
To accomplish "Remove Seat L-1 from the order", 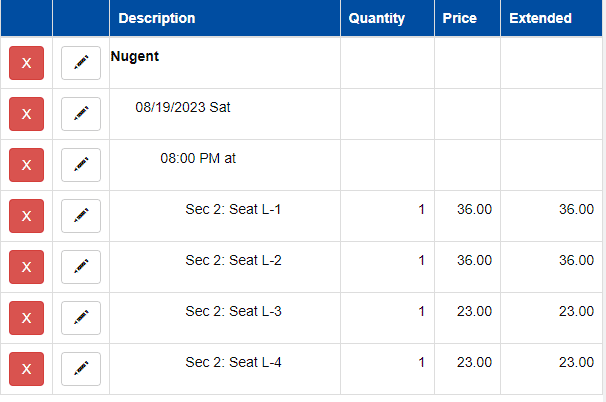I will click(26, 216).
